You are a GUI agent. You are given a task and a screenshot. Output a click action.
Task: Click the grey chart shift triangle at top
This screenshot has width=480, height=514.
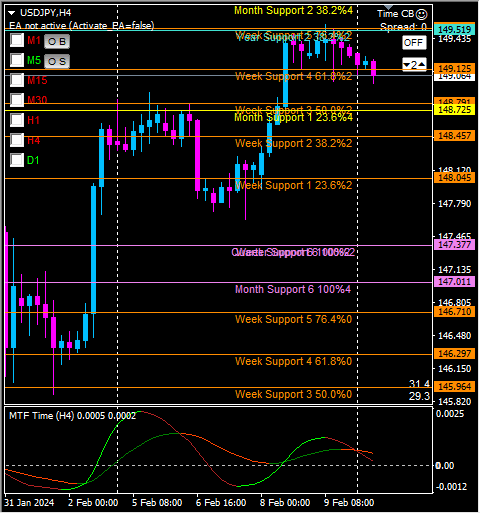point(388,7)
